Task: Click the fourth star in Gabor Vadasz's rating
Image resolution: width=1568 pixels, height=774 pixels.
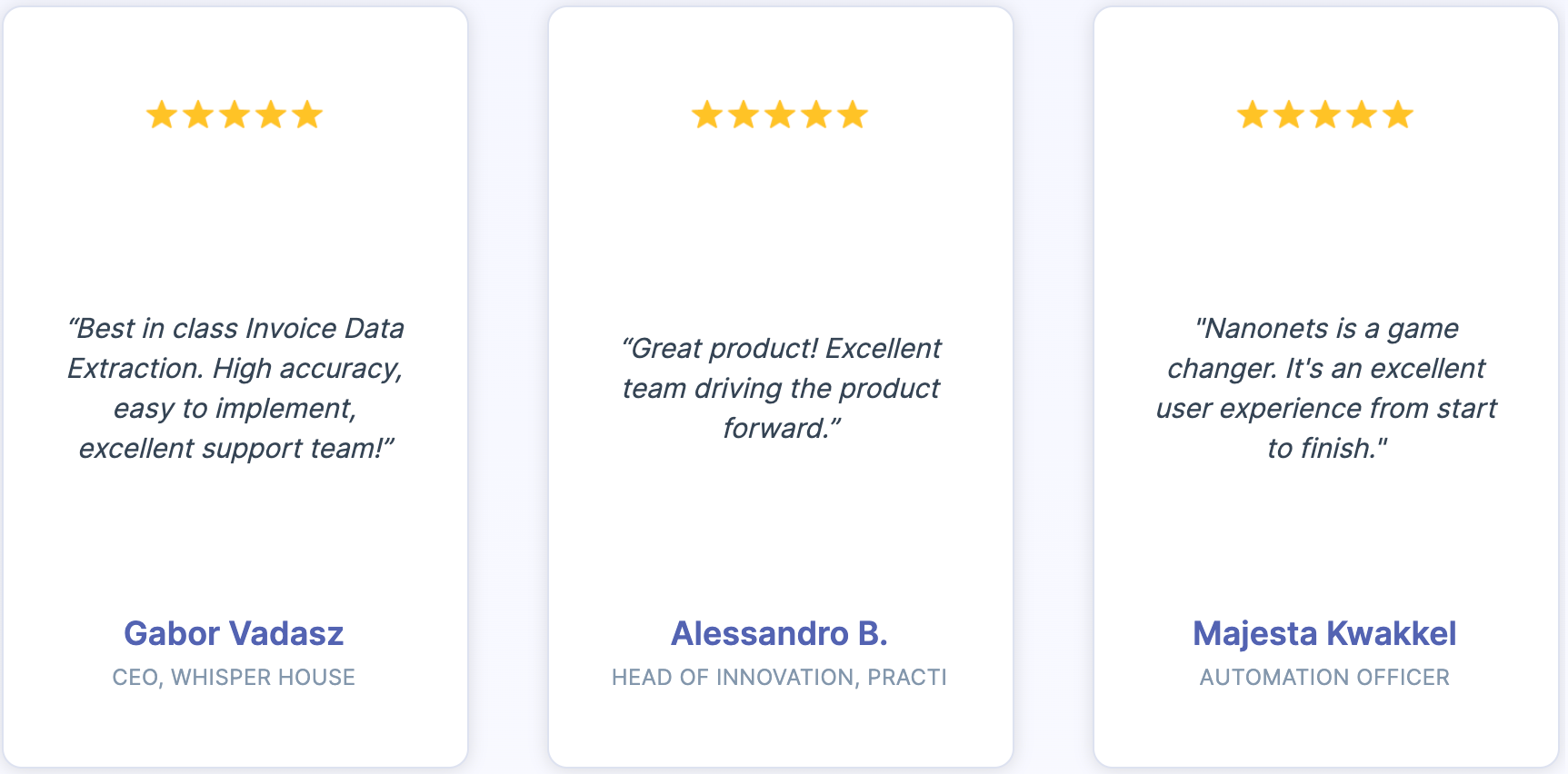Action: (x=271, y=115)
